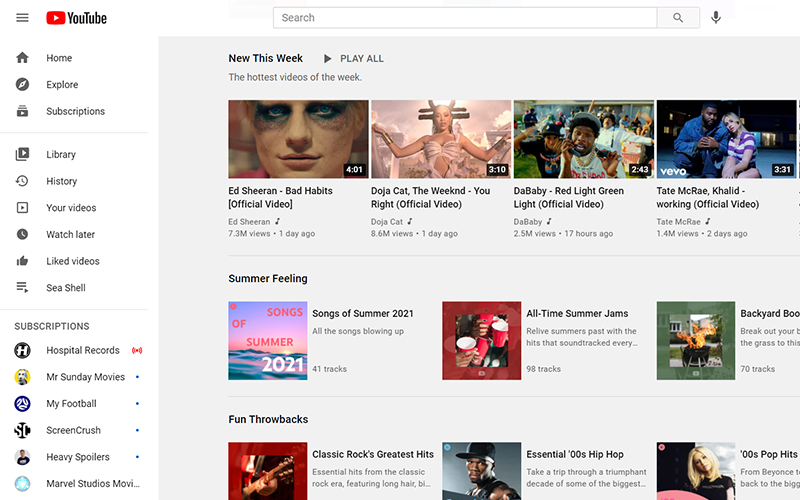Image resolution: width=800 pixels, height=500 pixels.
Task: Open Ed Sheeran - Bad Habits video title
Action: 280,197
